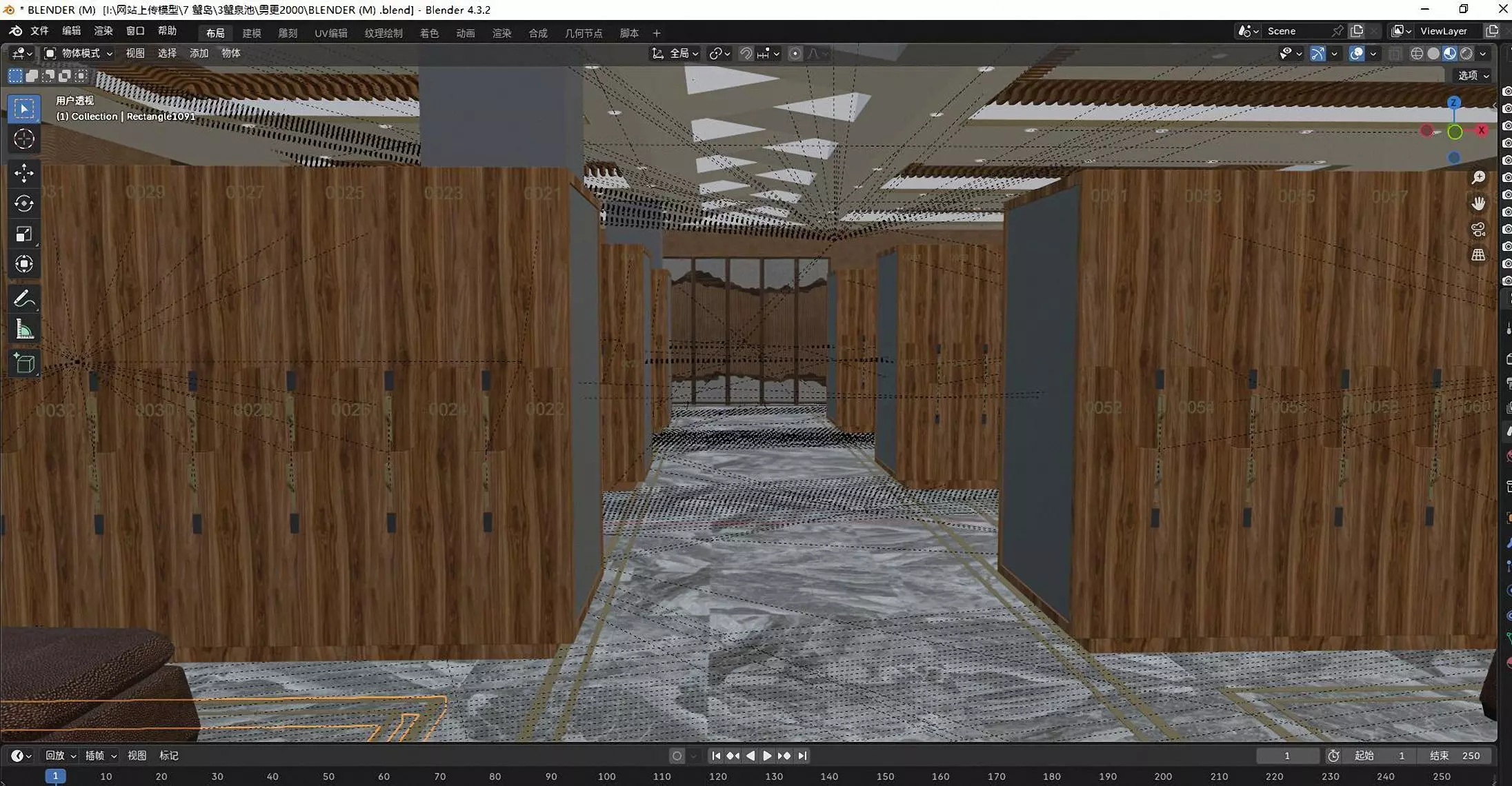This screenshot has width=1512, height=786.
Task: Jump to the first frame
Action: coord(716,756)
